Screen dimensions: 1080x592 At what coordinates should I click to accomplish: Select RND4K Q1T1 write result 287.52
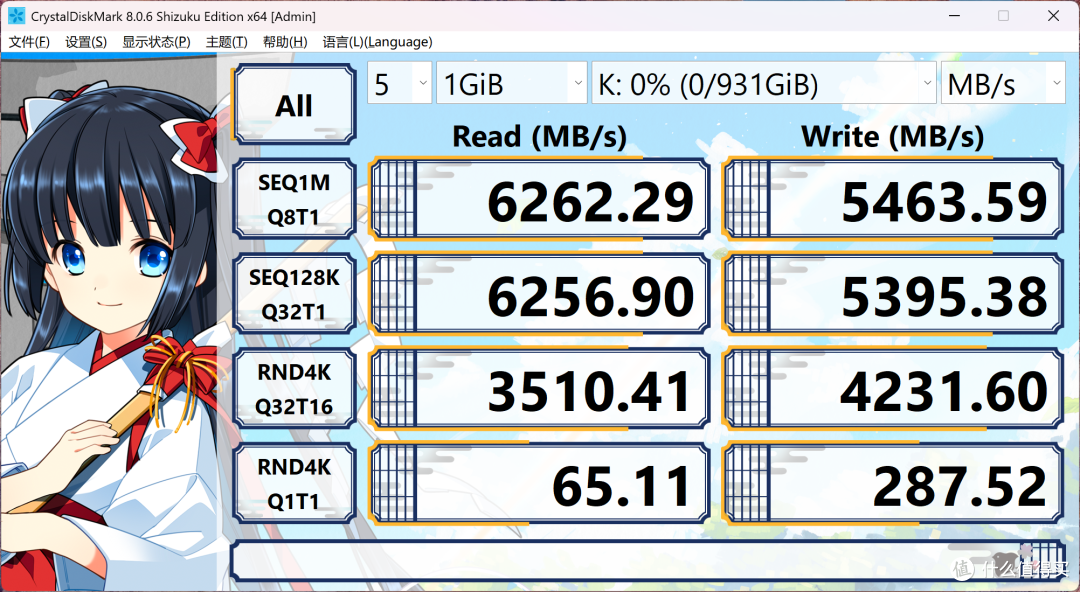pos(893,484)
